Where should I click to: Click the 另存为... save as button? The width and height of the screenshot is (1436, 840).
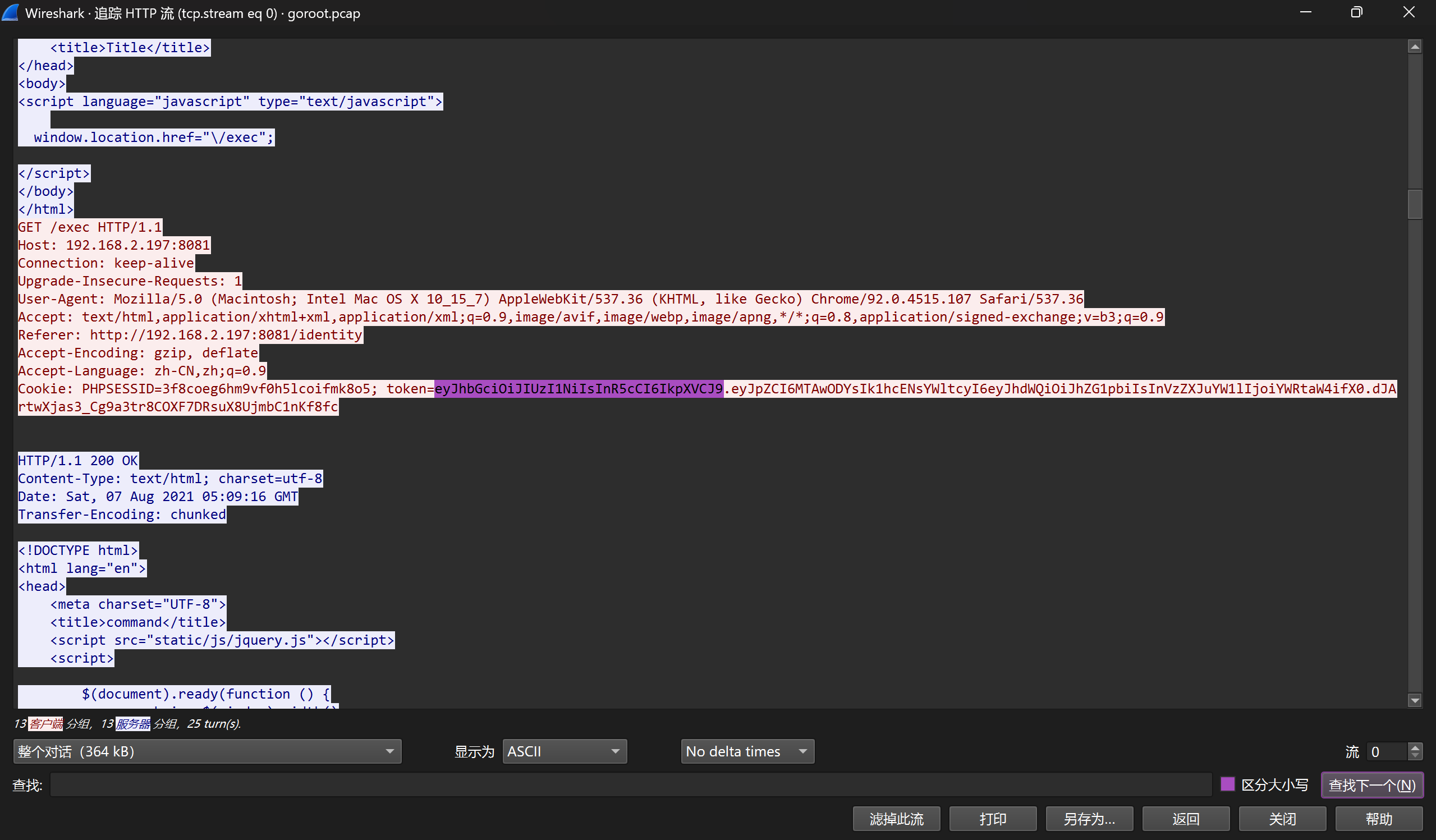tap(1090, 819)
